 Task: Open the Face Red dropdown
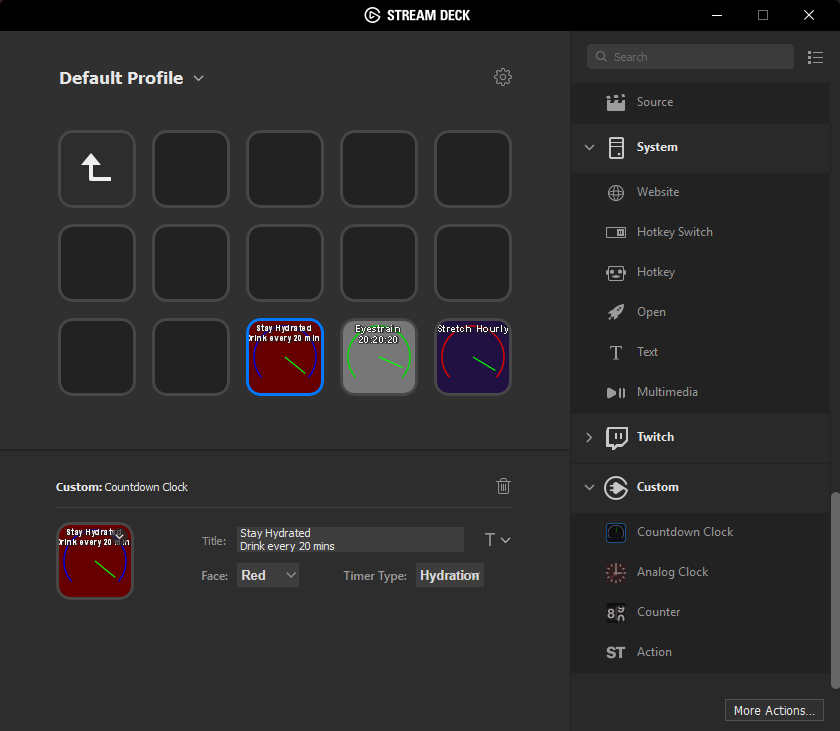pos(268,575)
